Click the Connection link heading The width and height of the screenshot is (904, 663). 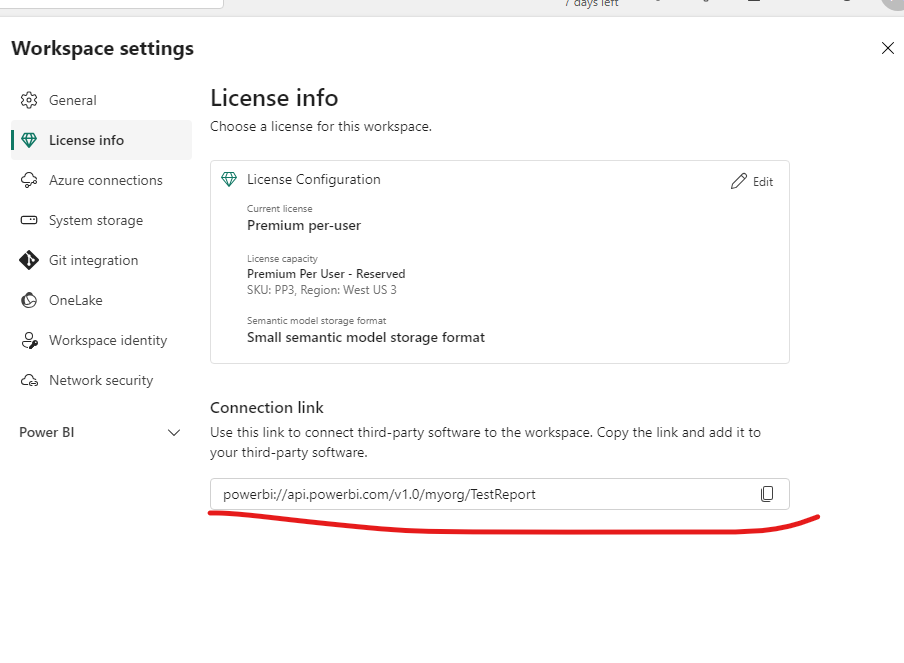pyautogui.click(x=267, y=408)
